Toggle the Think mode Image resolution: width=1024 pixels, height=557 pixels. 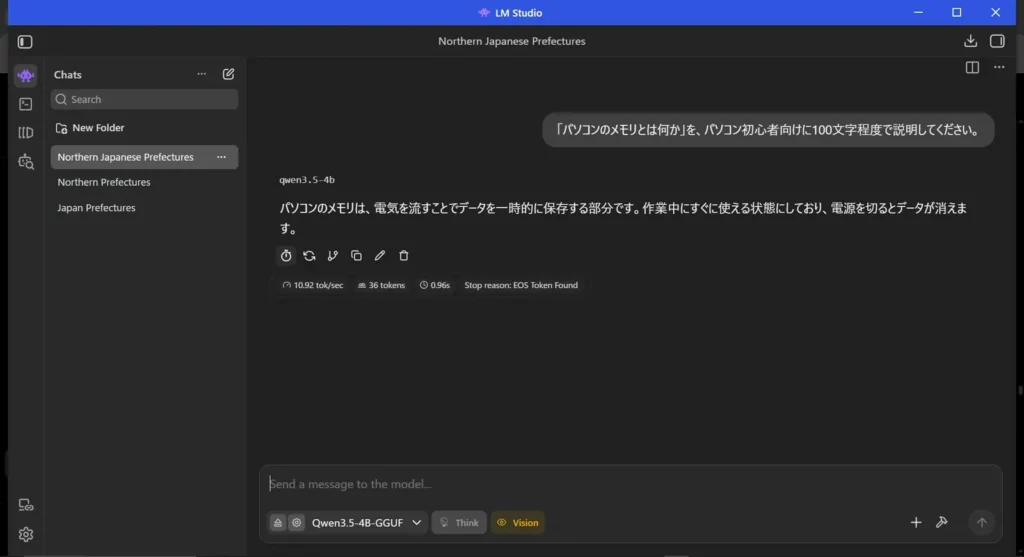click(x=459, y=522)
